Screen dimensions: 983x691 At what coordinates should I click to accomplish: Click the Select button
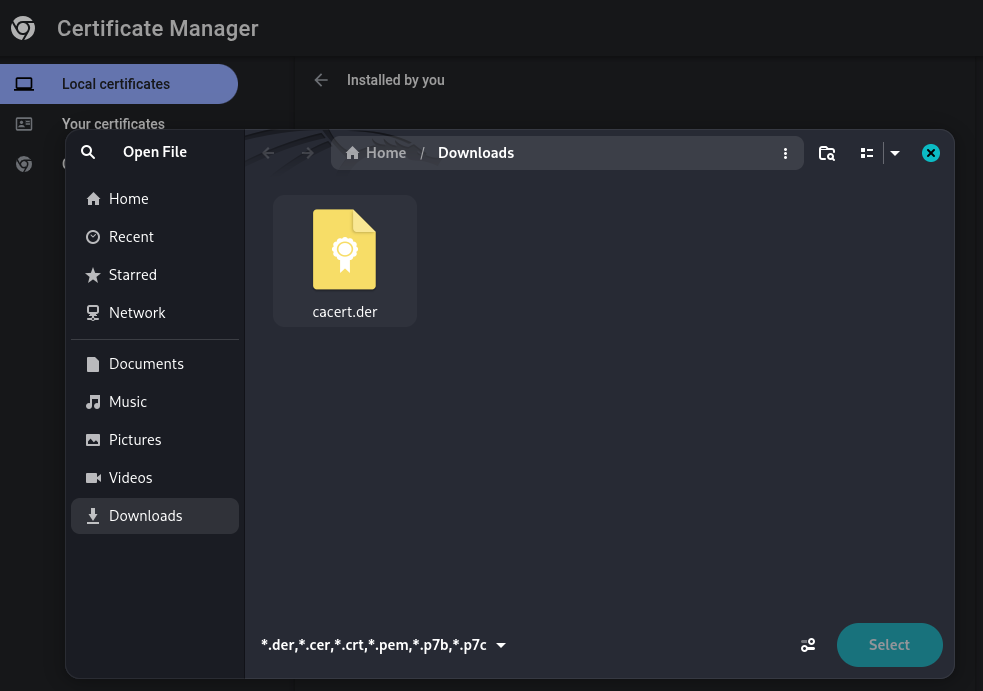(x=889, y=645)
